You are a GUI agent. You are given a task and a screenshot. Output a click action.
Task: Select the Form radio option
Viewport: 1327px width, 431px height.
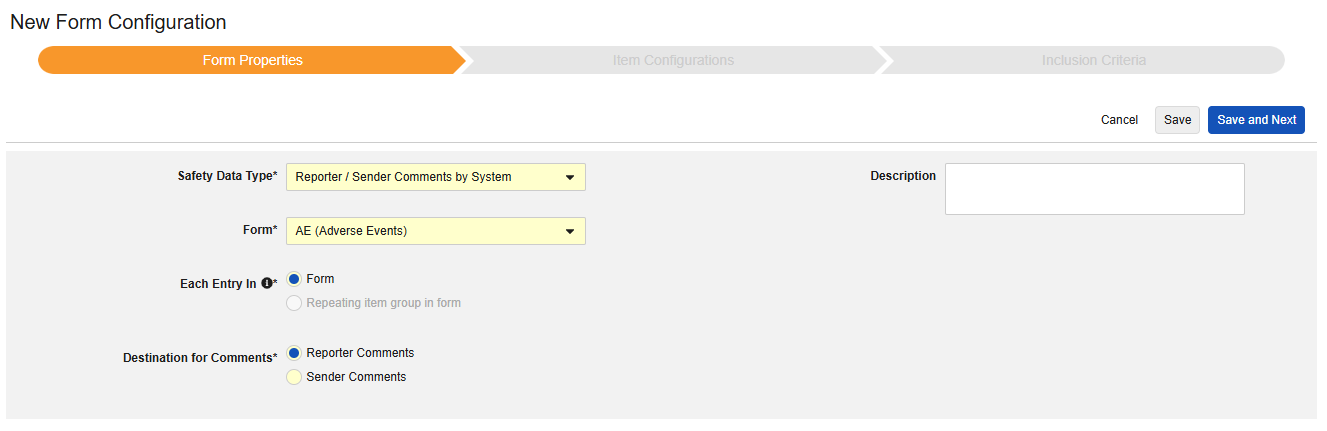[294, 279]
